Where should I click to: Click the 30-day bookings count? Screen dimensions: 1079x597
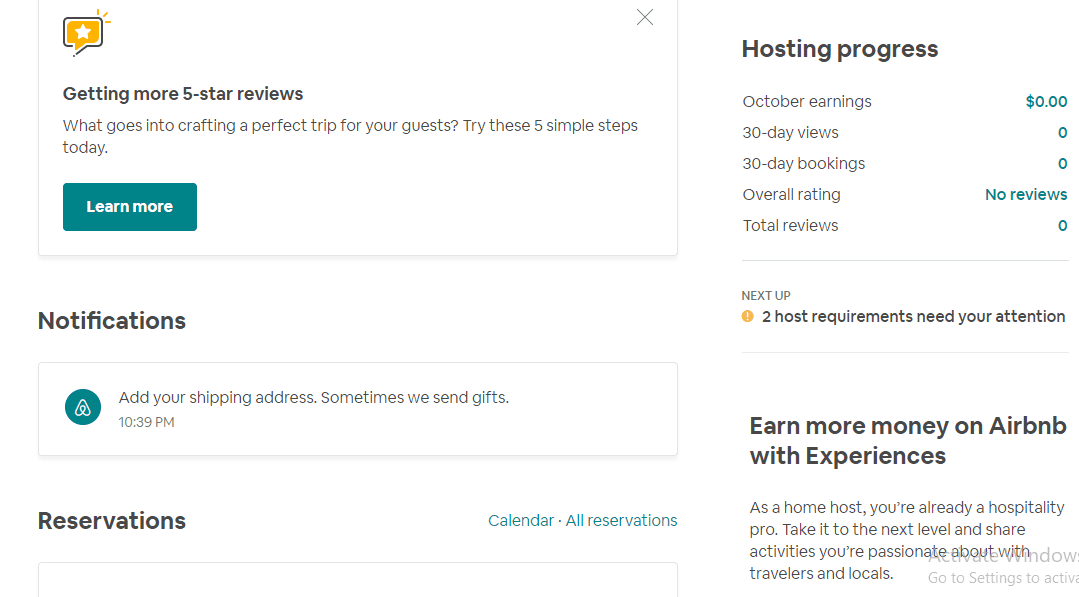(1062, 164)
